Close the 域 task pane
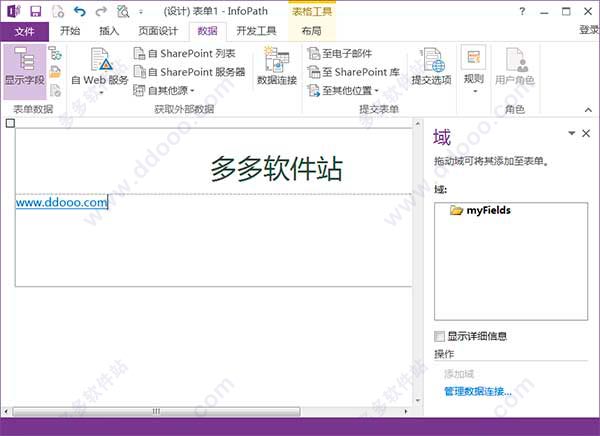 [586, 133]
